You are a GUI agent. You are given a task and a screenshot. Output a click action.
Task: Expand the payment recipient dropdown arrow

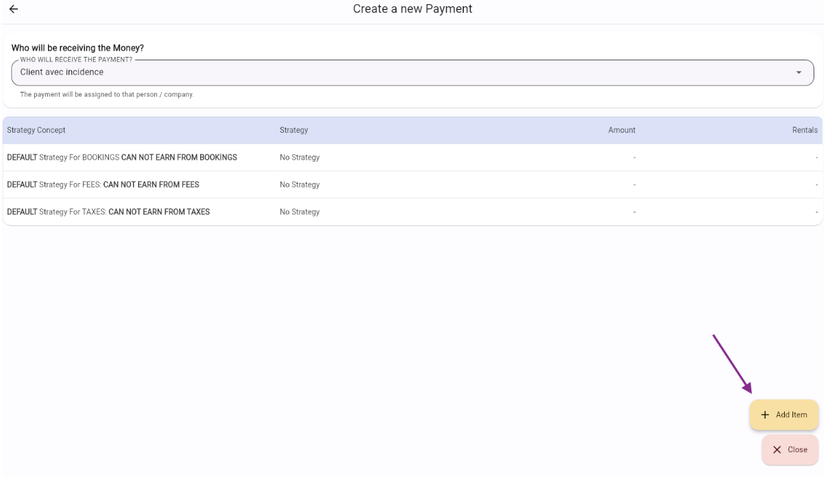pos(798,73)
